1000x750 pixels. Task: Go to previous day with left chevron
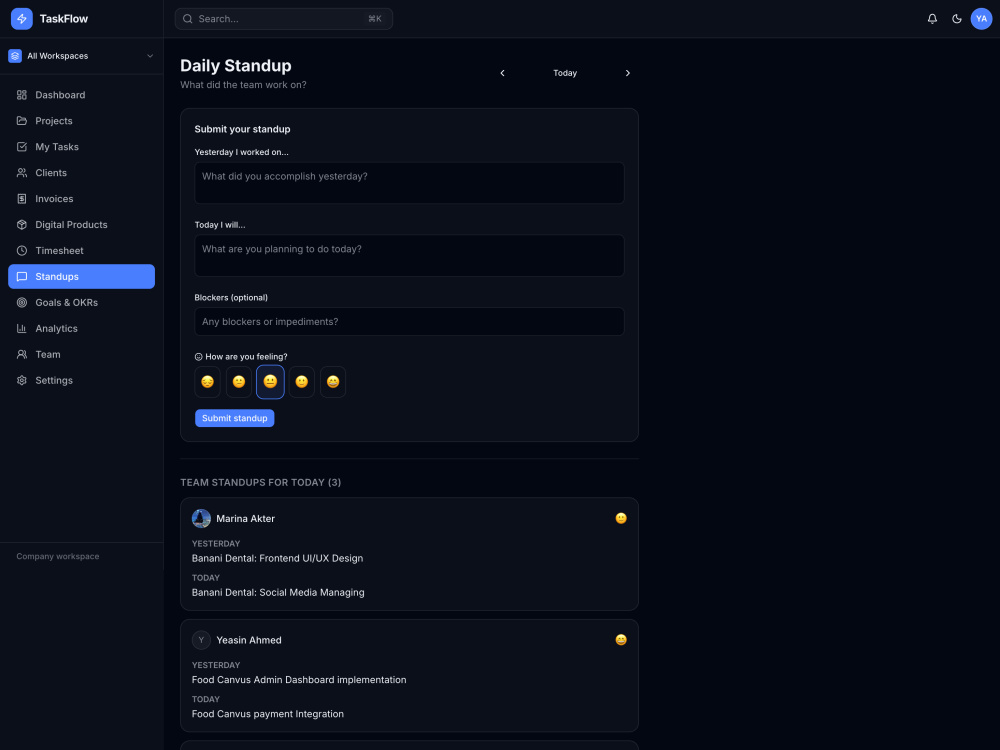point(502,73)
